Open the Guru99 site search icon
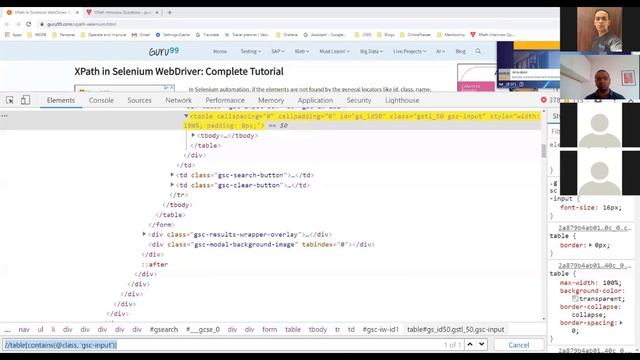 point(478,51)
